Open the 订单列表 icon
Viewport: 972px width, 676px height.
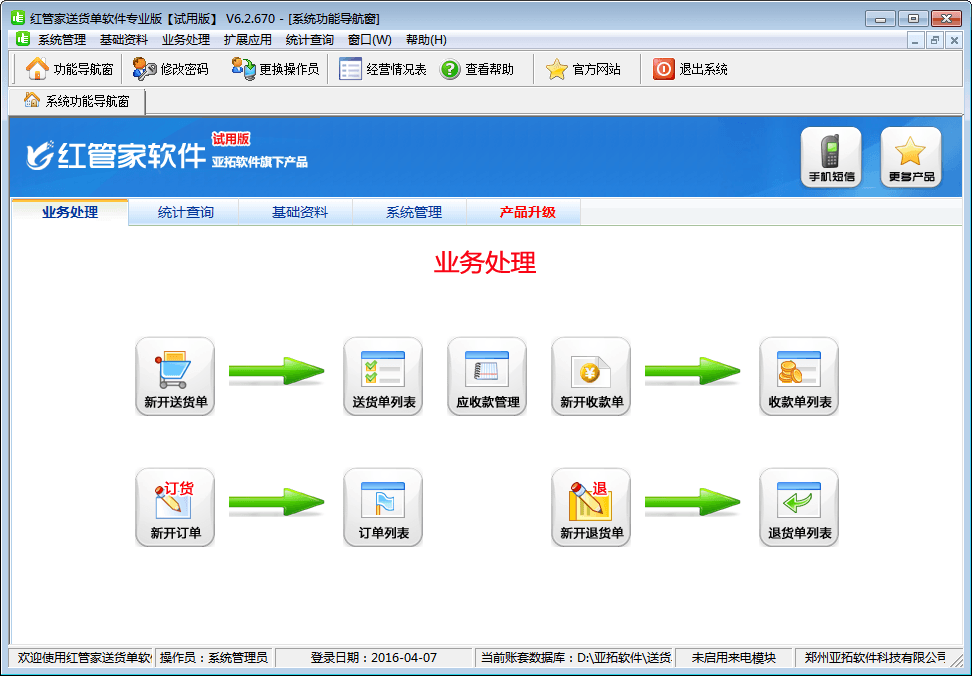pyautogui.click(x=383, y=506)
